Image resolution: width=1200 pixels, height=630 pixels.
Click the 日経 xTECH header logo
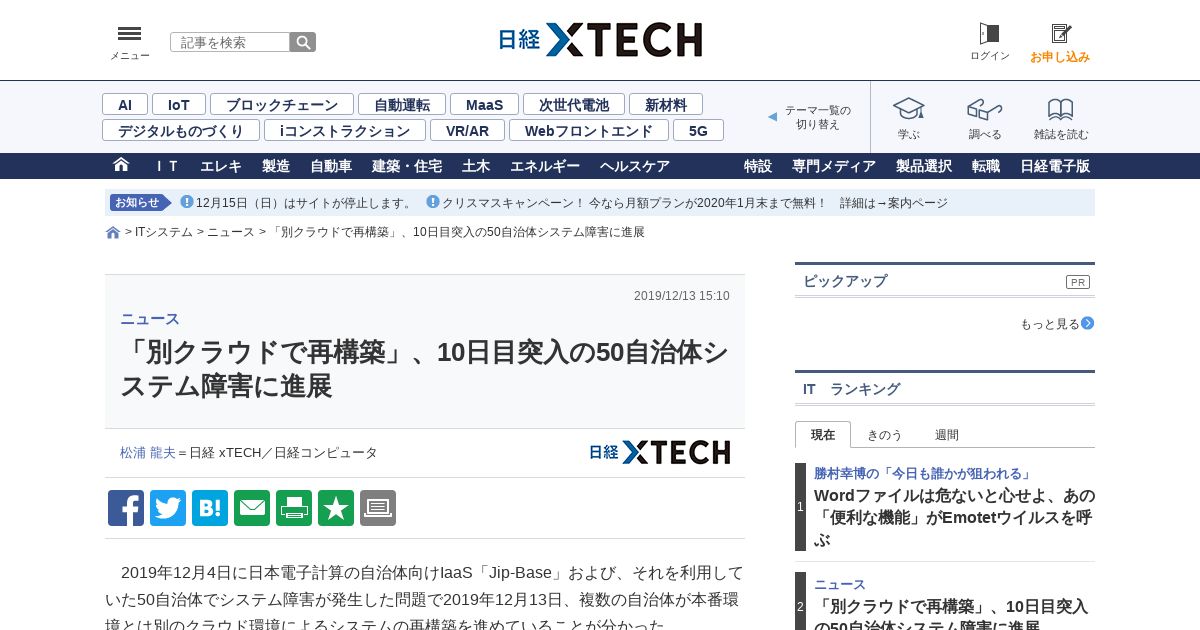click(x=600, y=40)
